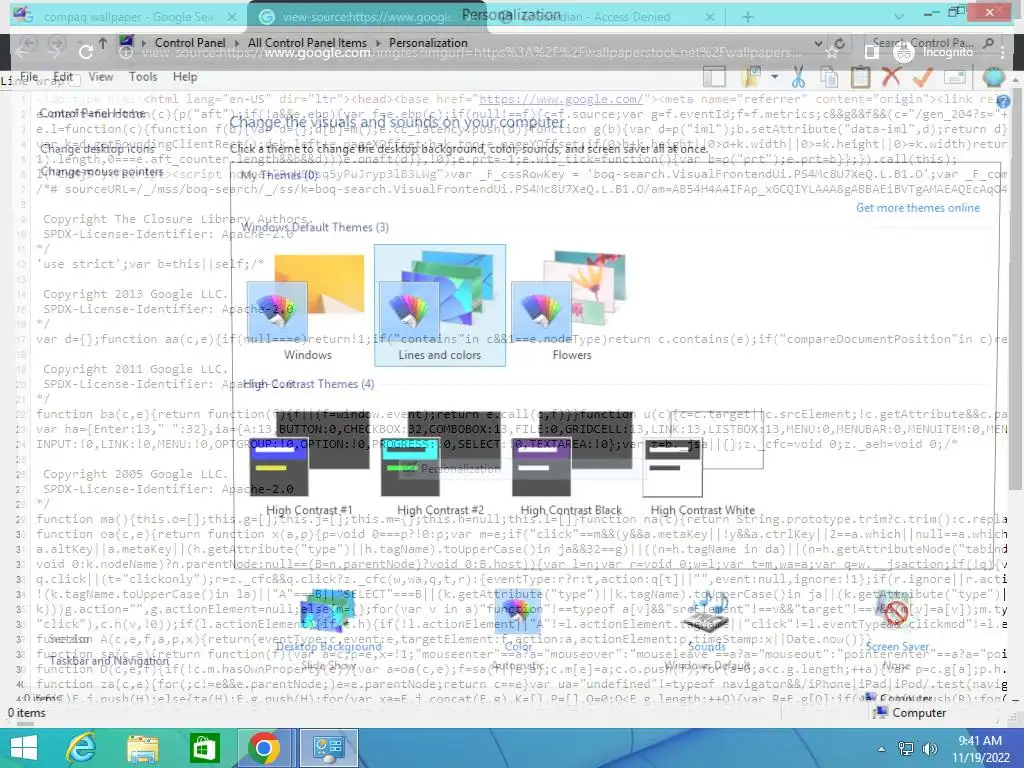Switch to Control Panel taskbar button
Viewport: 1024px width, 768px height.
[x=328, y=748]
